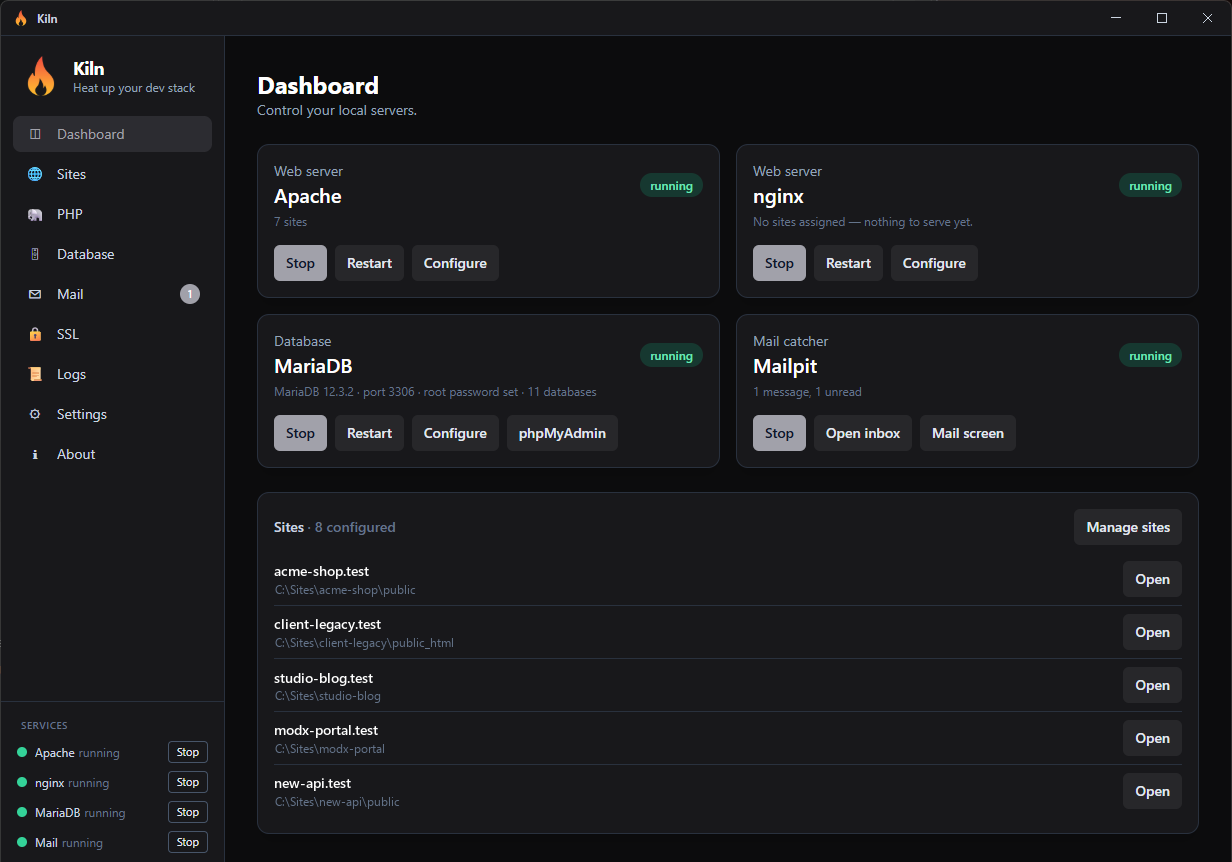
Task: Open the Mail section
Action: pos(112,294)
